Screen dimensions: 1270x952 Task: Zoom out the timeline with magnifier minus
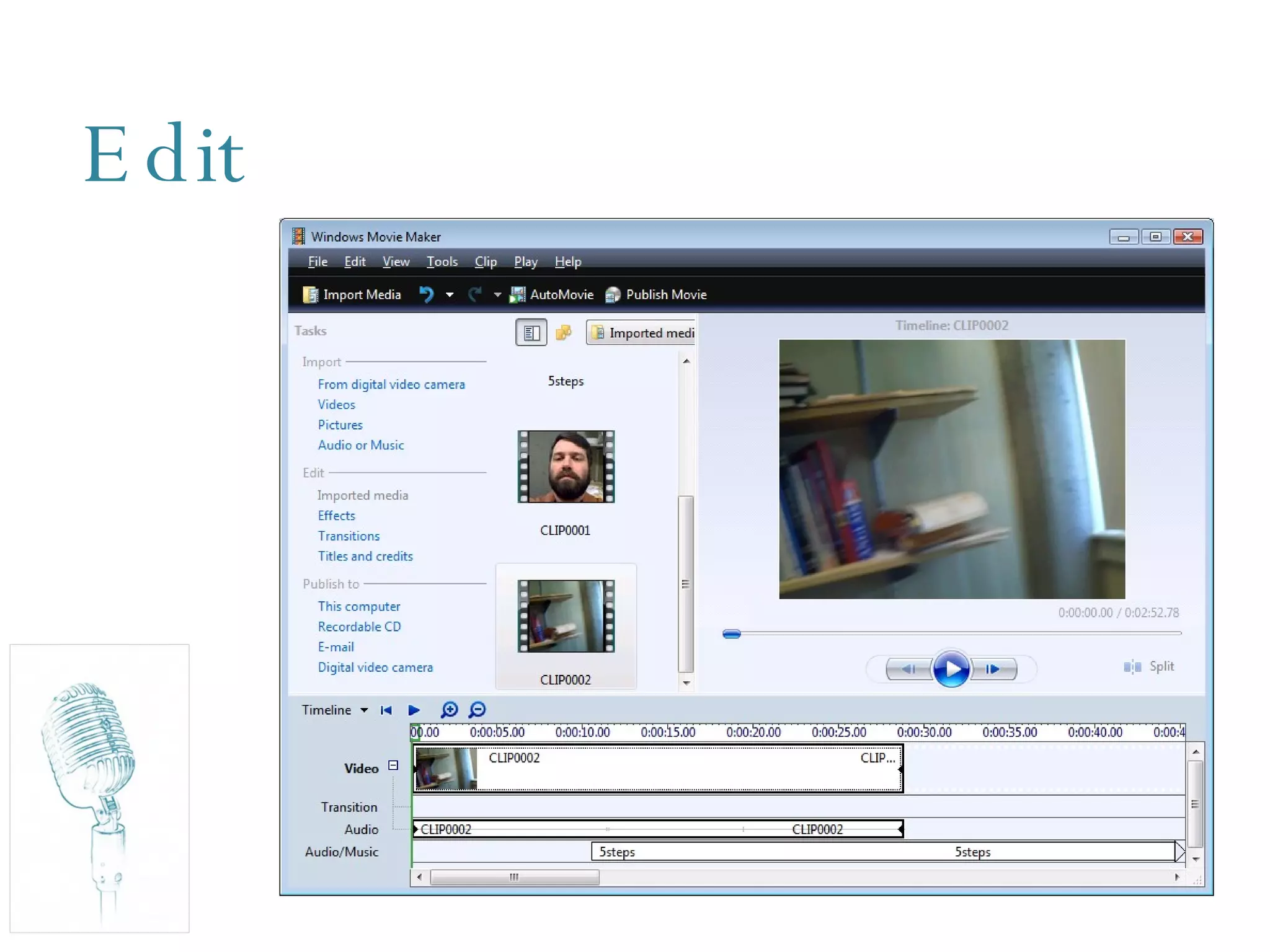pos(477,710)
